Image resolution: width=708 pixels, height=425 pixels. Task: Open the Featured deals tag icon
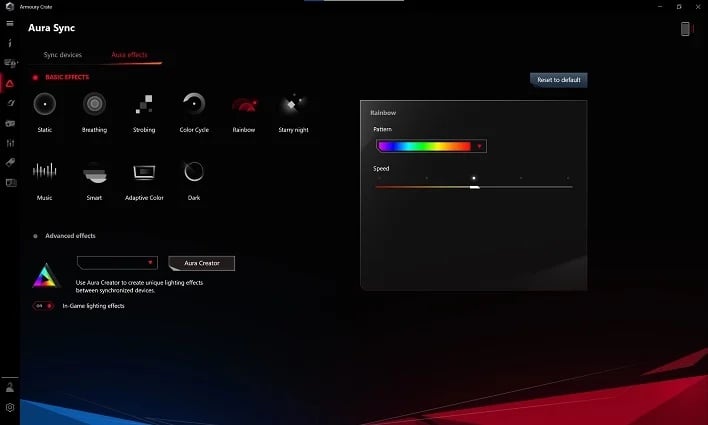(10, 162)
